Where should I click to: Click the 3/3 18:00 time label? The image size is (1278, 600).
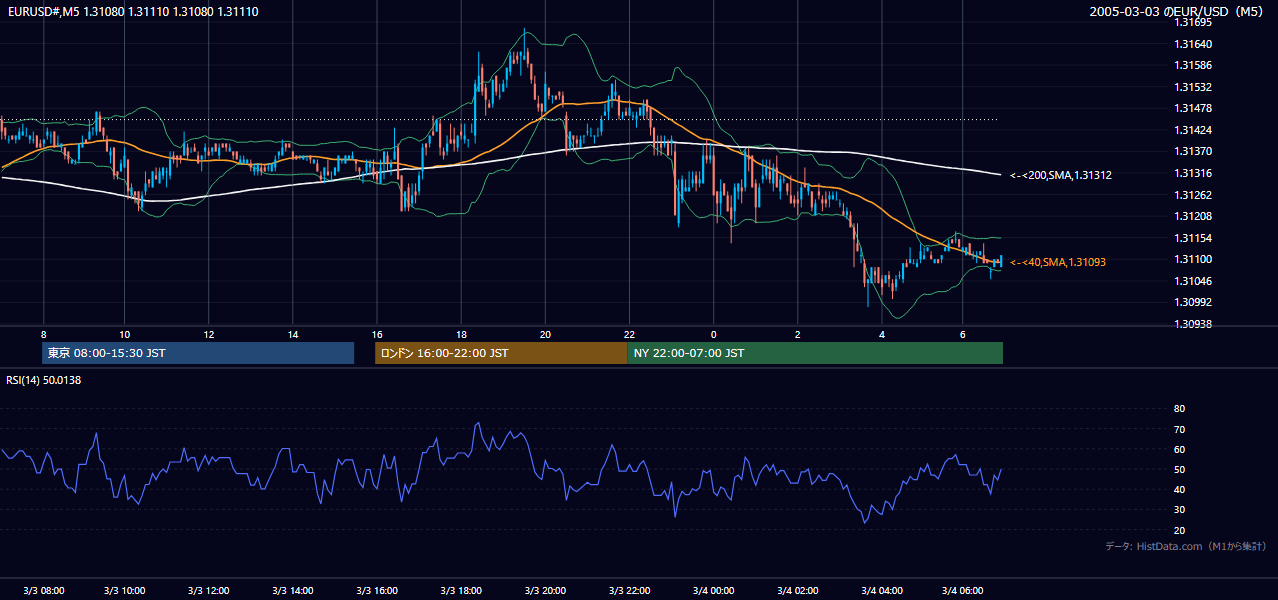[462, 590]
